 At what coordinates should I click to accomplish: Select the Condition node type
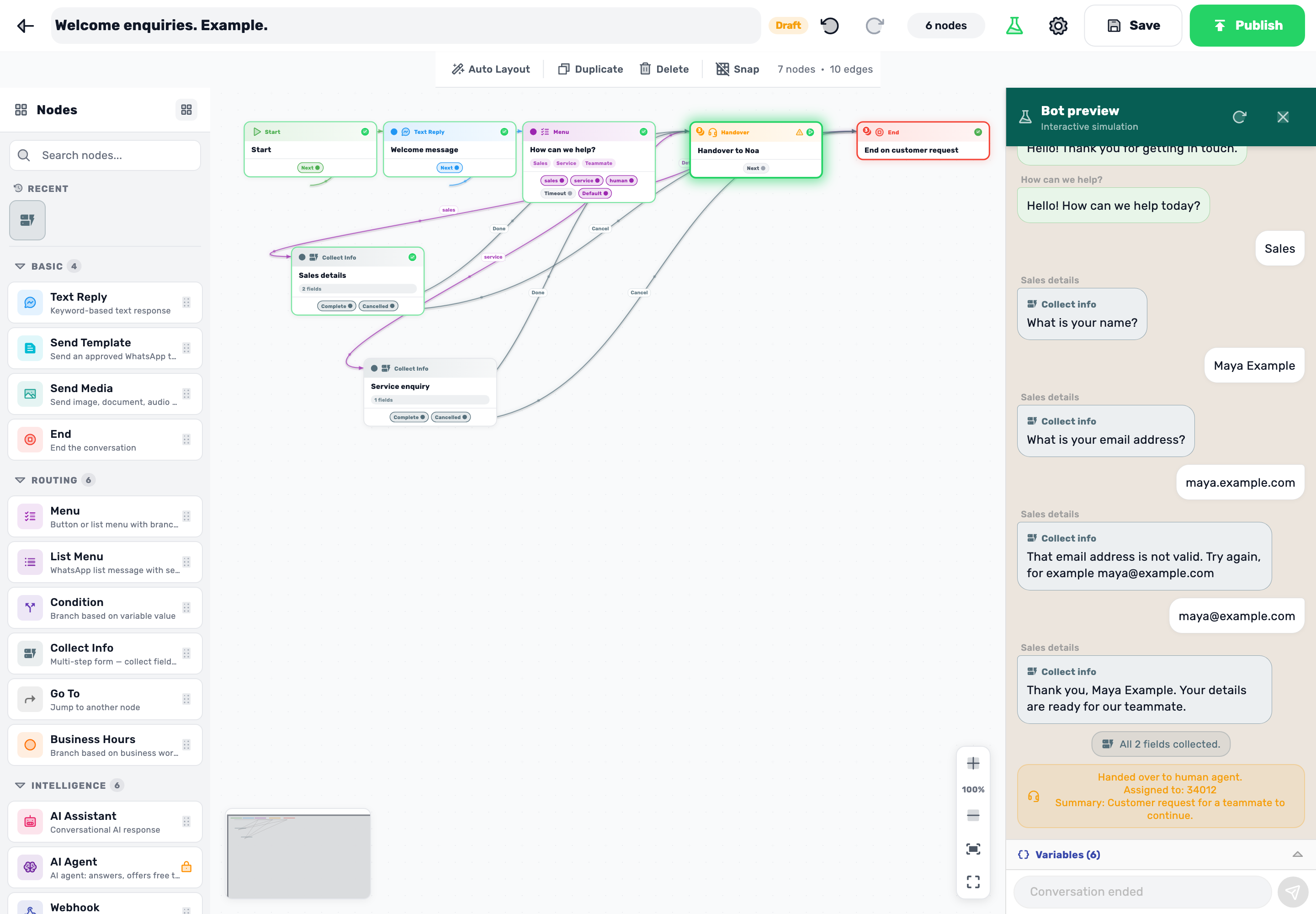click(106, 608)
